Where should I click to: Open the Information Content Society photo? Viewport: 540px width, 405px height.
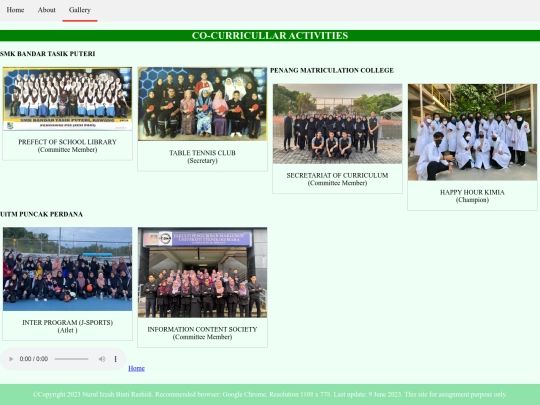tap(202, 272)
